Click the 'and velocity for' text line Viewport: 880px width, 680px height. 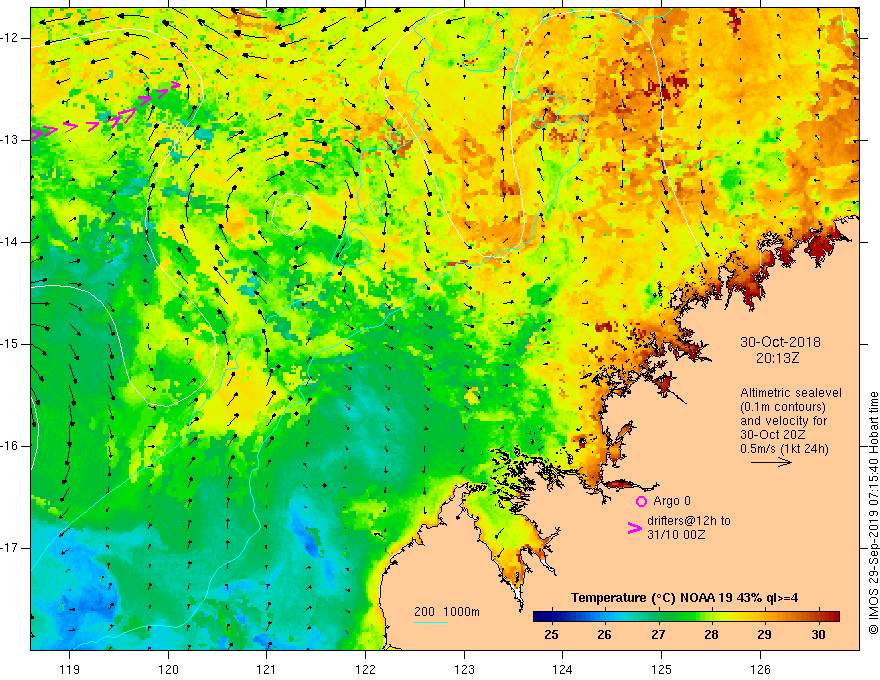point(783,421)
